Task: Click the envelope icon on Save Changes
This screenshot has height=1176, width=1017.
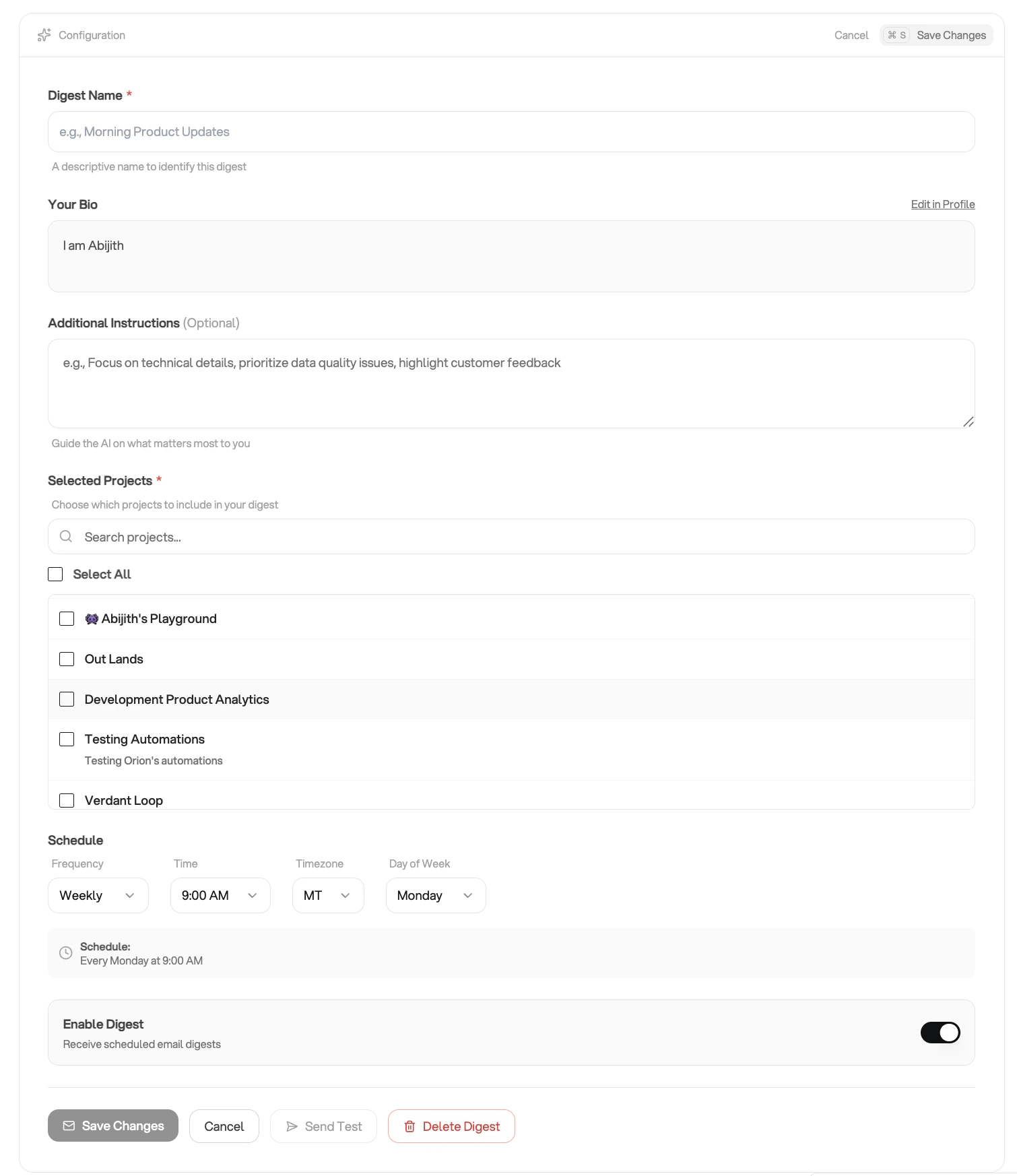Action: (69, 1125)
